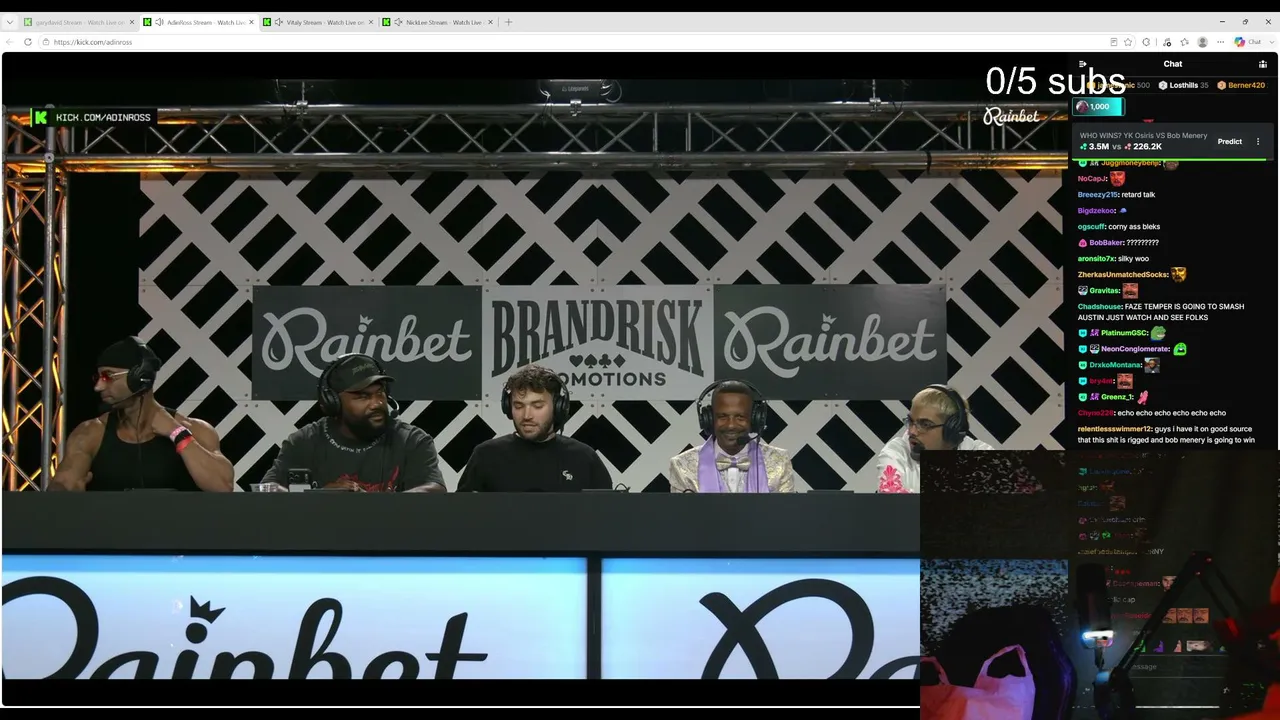Switch to the garydavid Stream tab
1280x720 pixels.
click(x=79, y=22)
